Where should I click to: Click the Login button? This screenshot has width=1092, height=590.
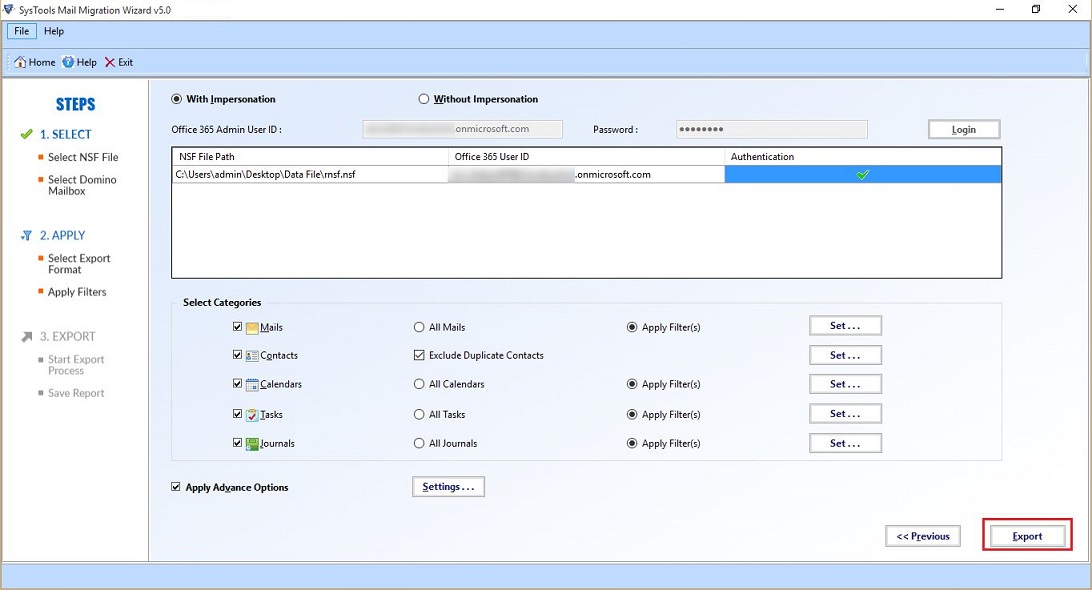pos(964,130)
